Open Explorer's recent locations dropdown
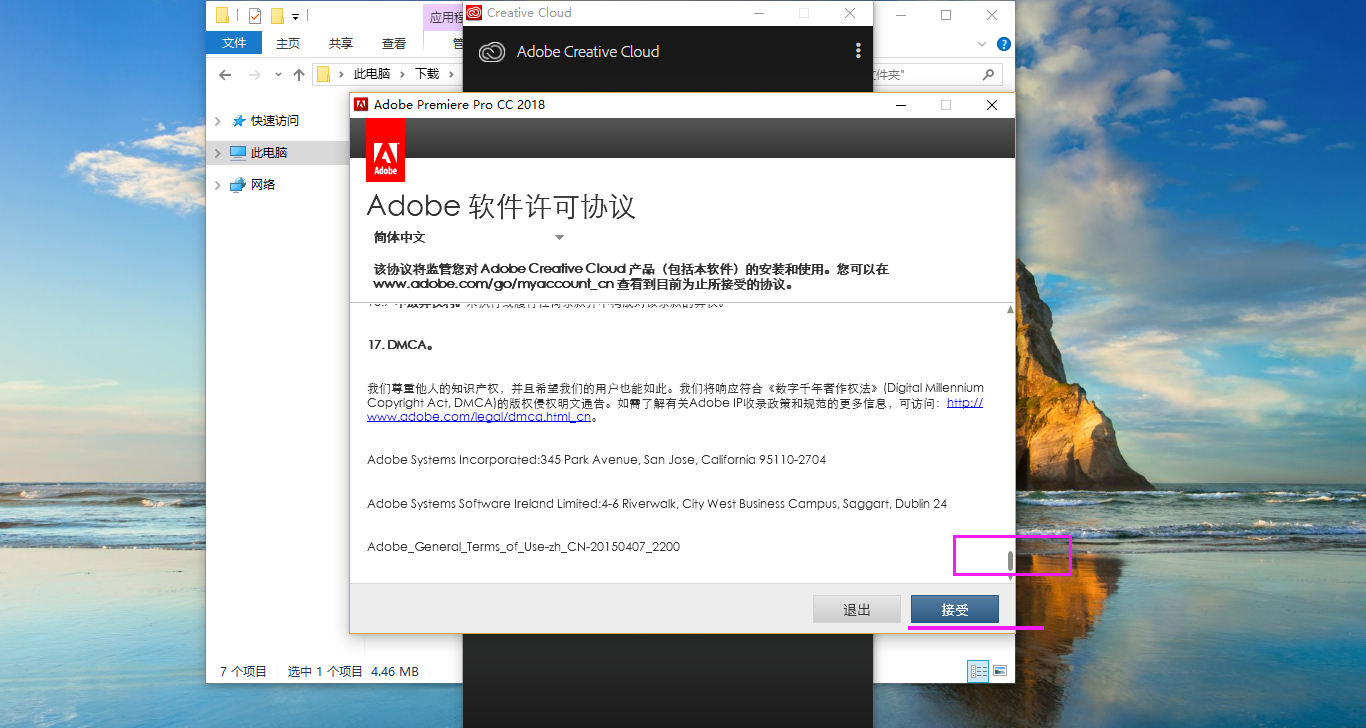The height and width of the screenshot is (728, 1366). click(277, 75)
